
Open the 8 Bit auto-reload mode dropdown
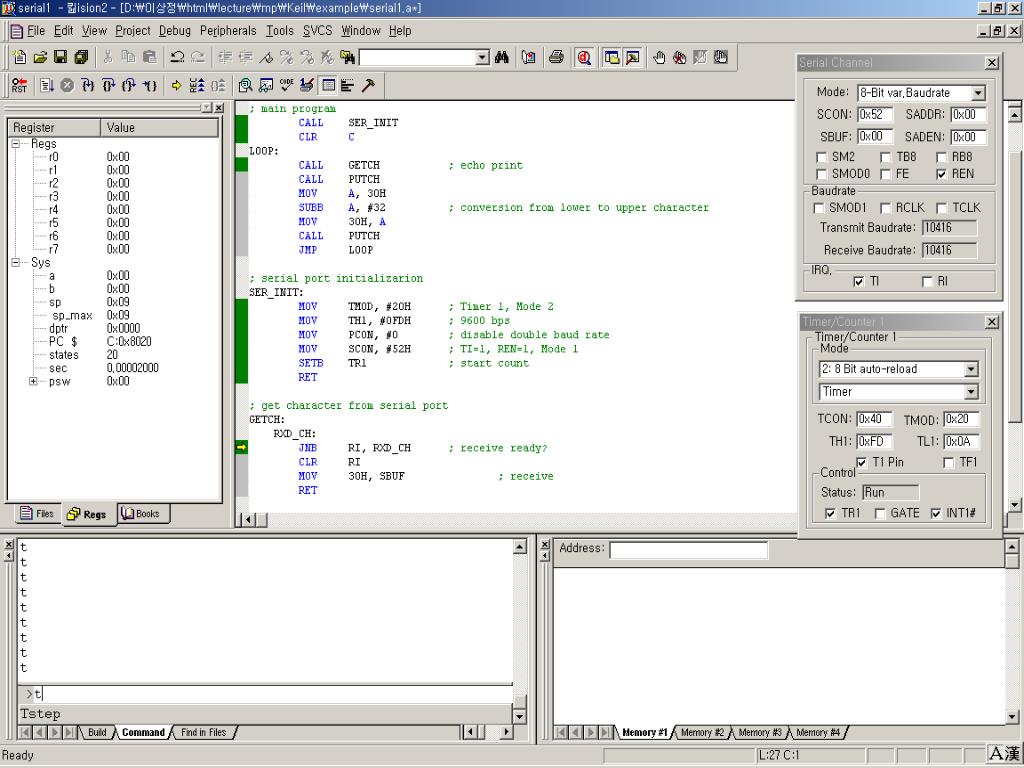(970, 369)
